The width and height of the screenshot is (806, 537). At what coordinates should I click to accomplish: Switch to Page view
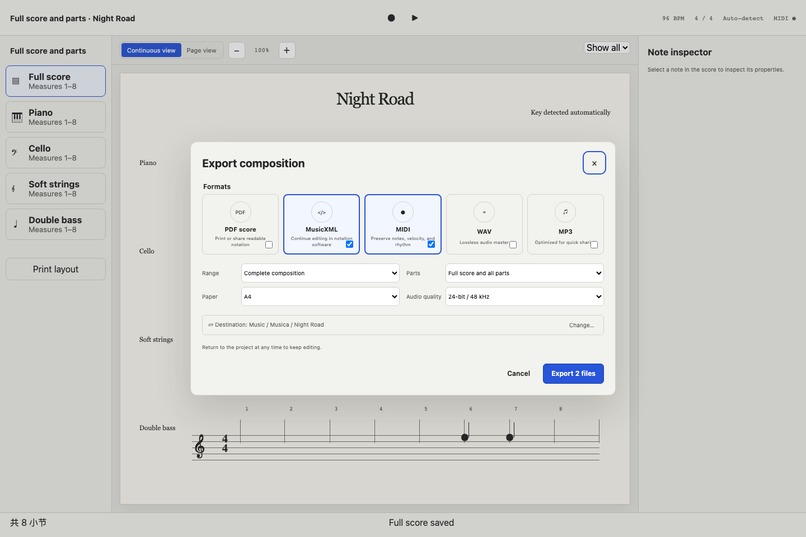click(202, 50)
